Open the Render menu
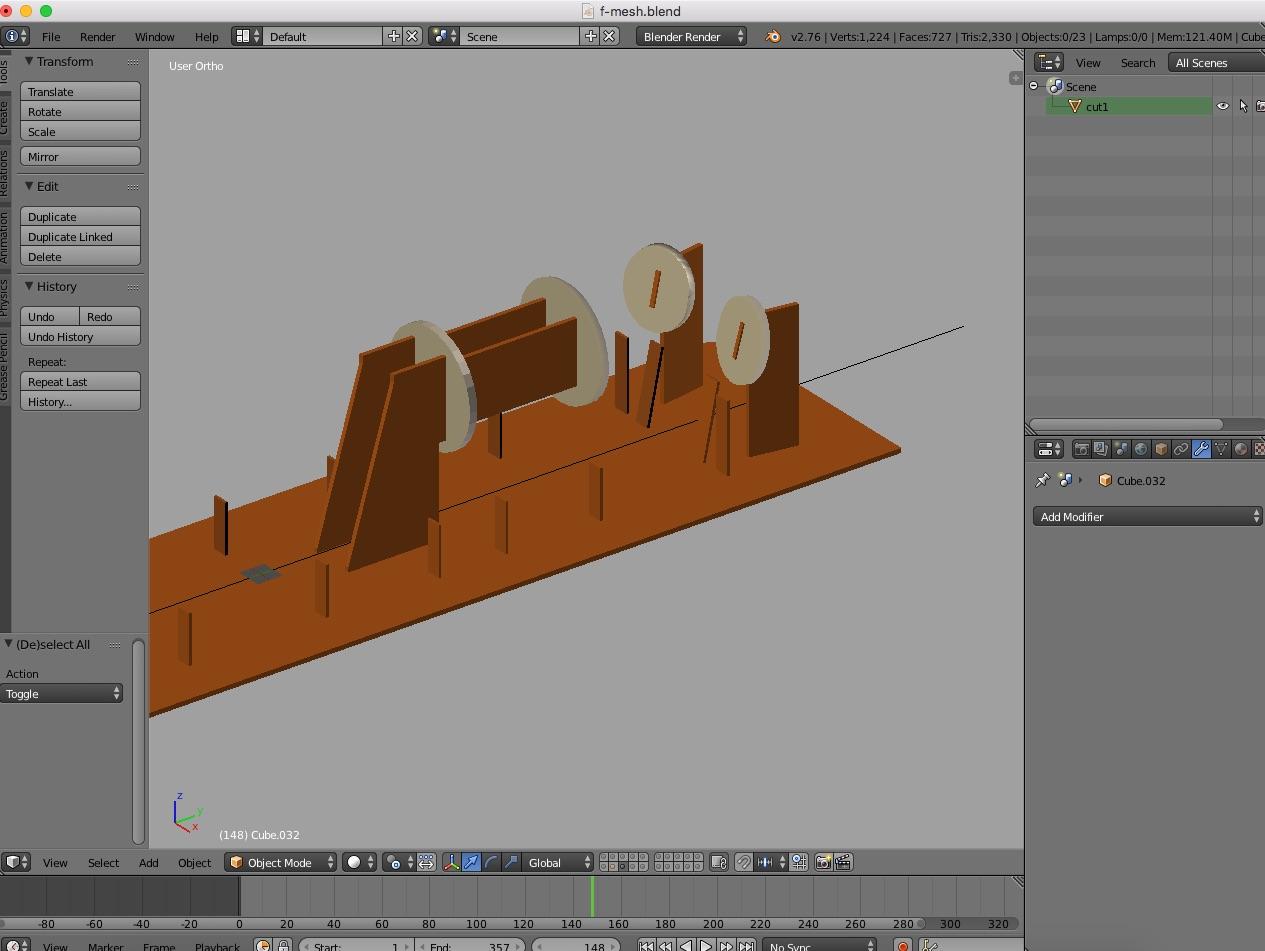The width and height of the screenshot is (1265, 951). [97, 37]
